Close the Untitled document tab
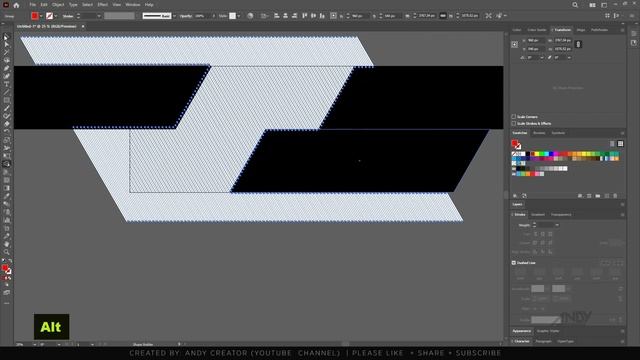This screenshot has width=640, height=360. point(83,26)
